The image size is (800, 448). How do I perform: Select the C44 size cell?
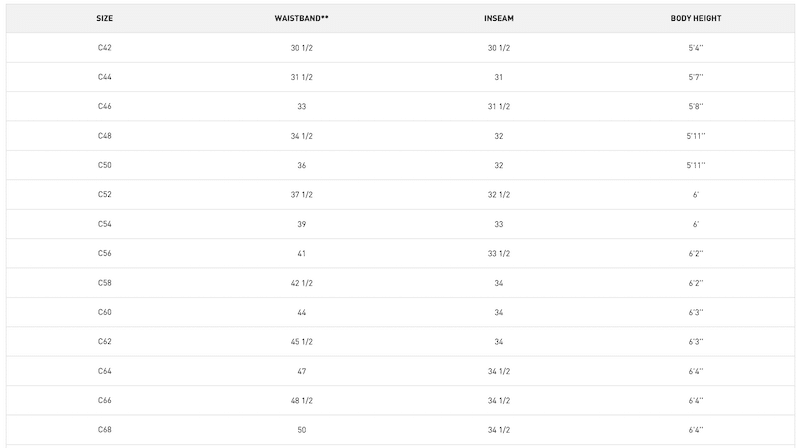105,77
